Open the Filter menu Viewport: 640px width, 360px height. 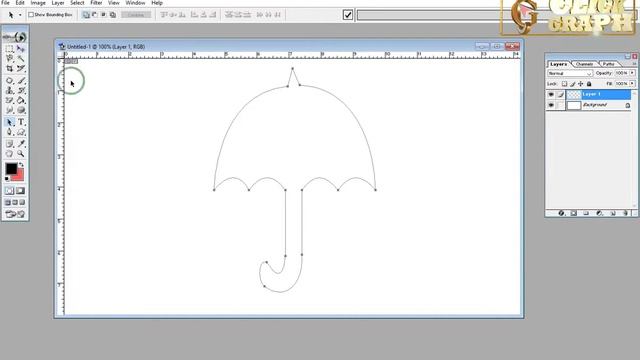(x=96, y=3)
